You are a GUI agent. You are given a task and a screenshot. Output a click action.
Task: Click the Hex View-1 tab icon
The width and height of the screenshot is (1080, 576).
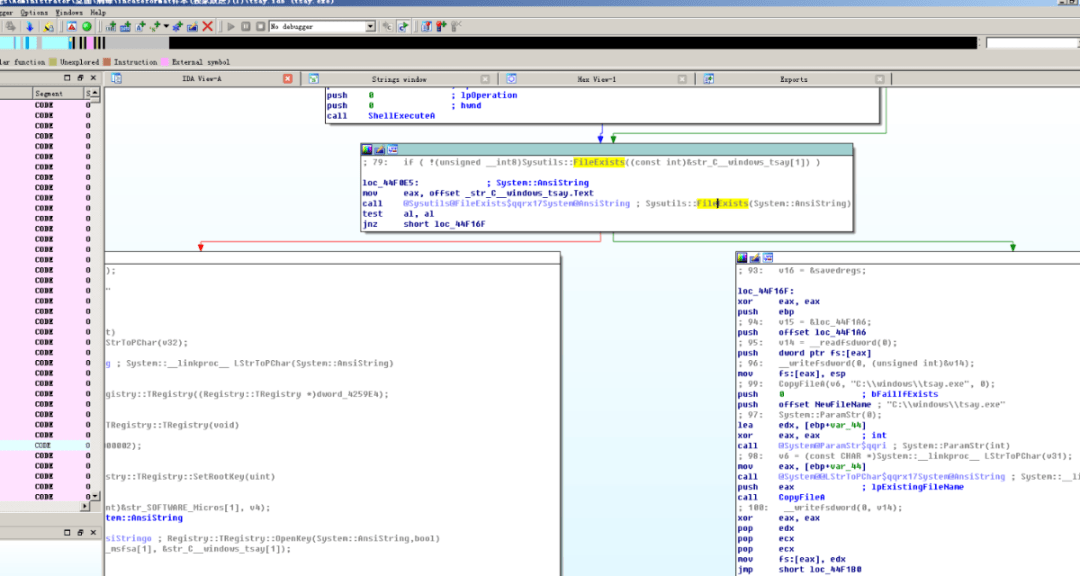[511, 78]
